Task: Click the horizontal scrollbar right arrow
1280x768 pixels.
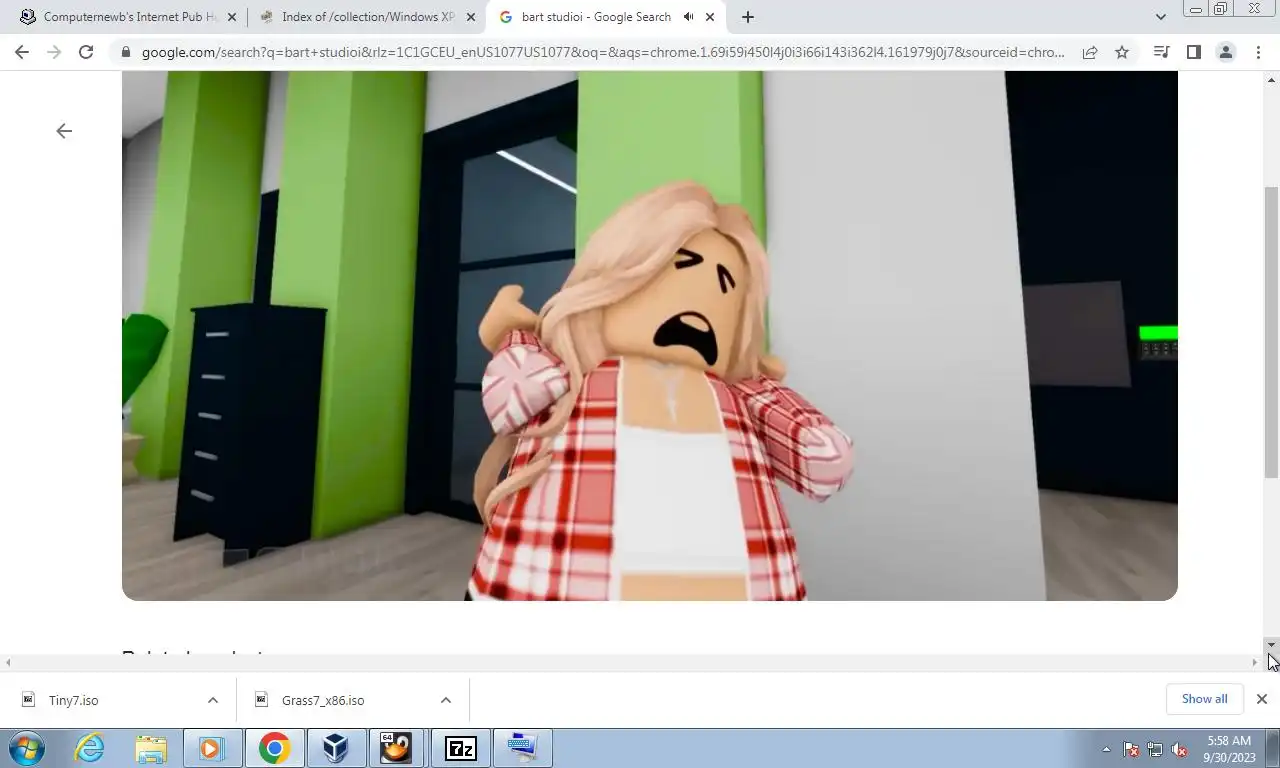Action: [1255, 662]
